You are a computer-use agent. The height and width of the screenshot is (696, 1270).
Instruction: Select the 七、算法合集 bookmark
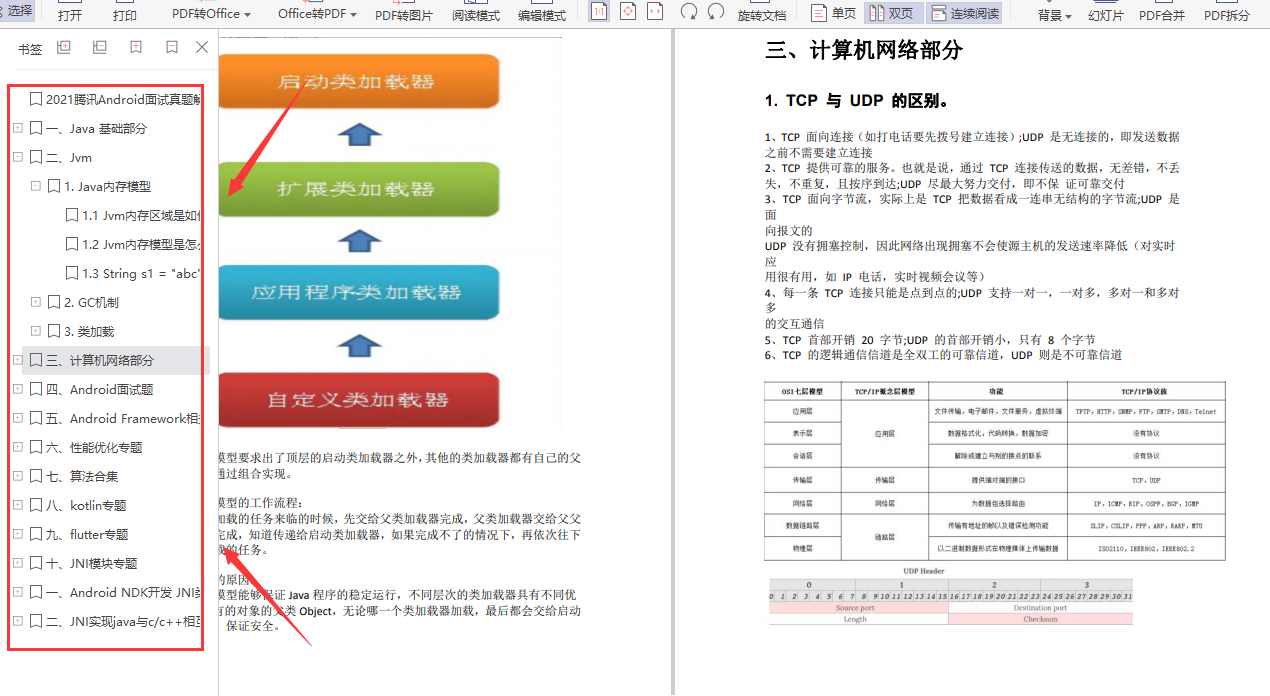(x=74, y=476)
